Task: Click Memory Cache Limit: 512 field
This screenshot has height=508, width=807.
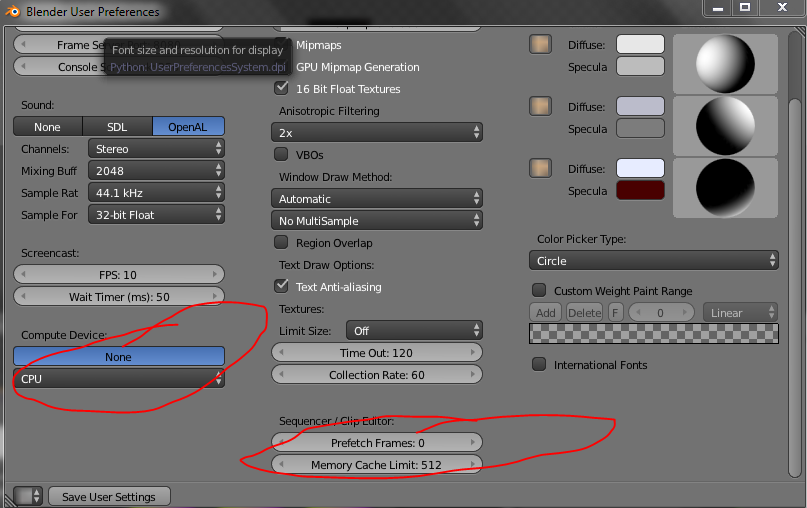Action: (x=377, y=464)
